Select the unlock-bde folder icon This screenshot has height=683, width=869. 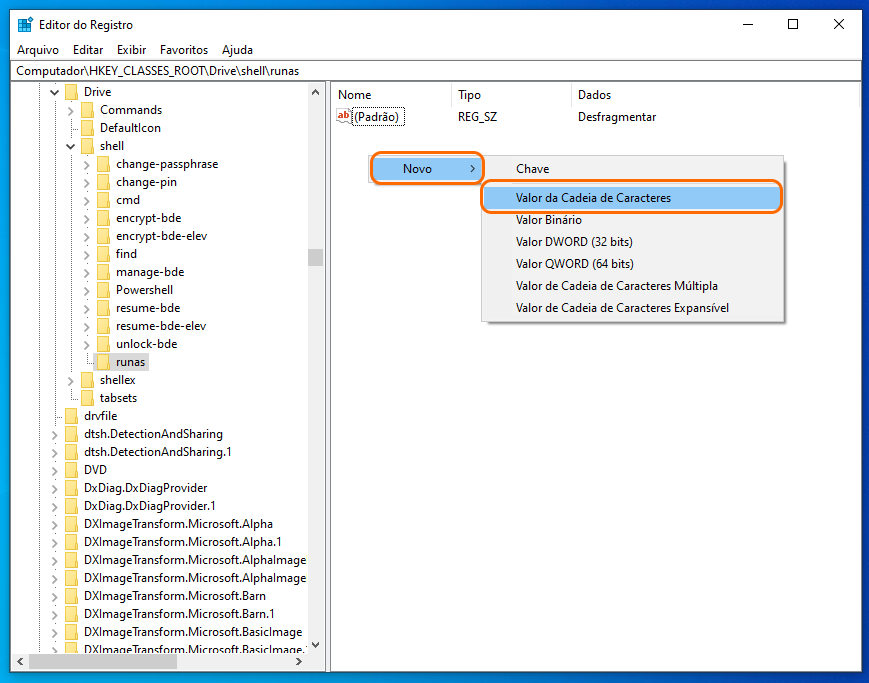tap(104, 344)
